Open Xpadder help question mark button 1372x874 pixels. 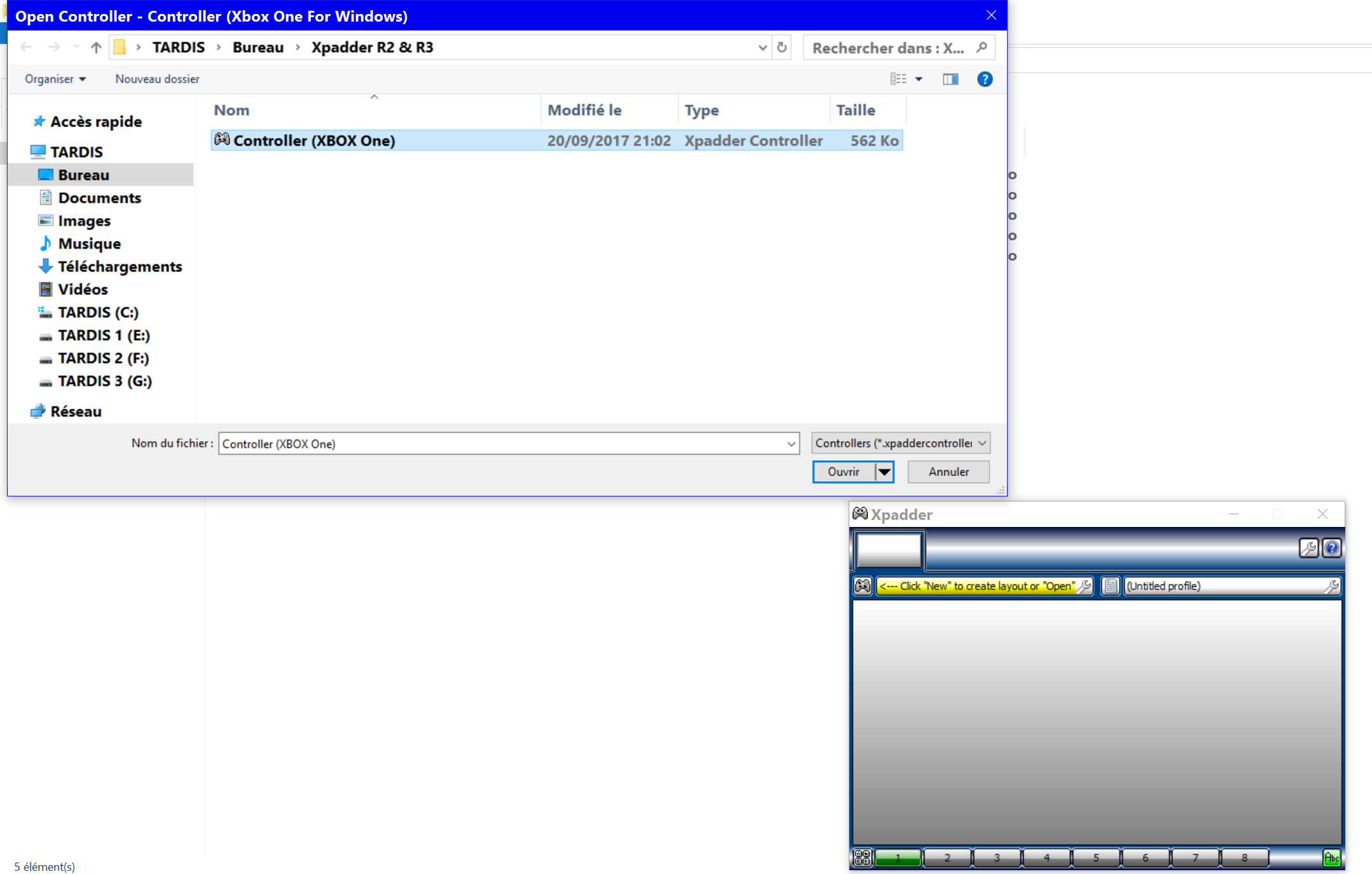[1332, 548]
